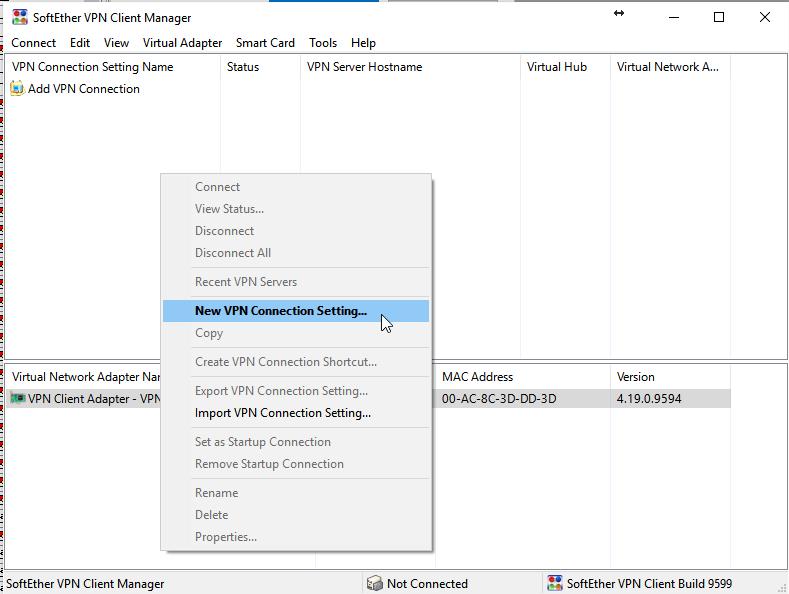Click MAC Address column header

[x=523, y=377]
